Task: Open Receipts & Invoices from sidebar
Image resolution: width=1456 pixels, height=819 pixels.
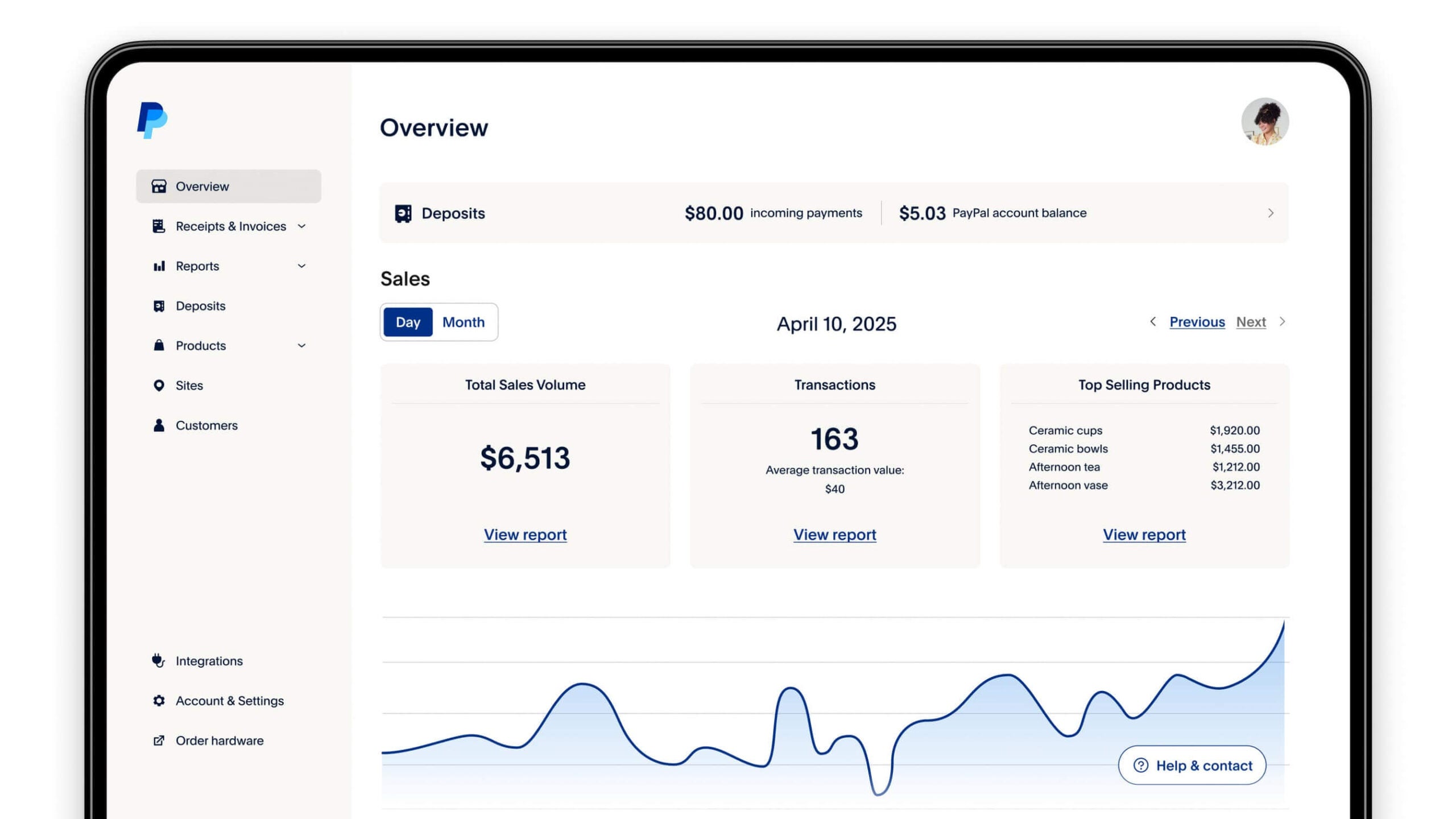Action: (x=230, y=226)
